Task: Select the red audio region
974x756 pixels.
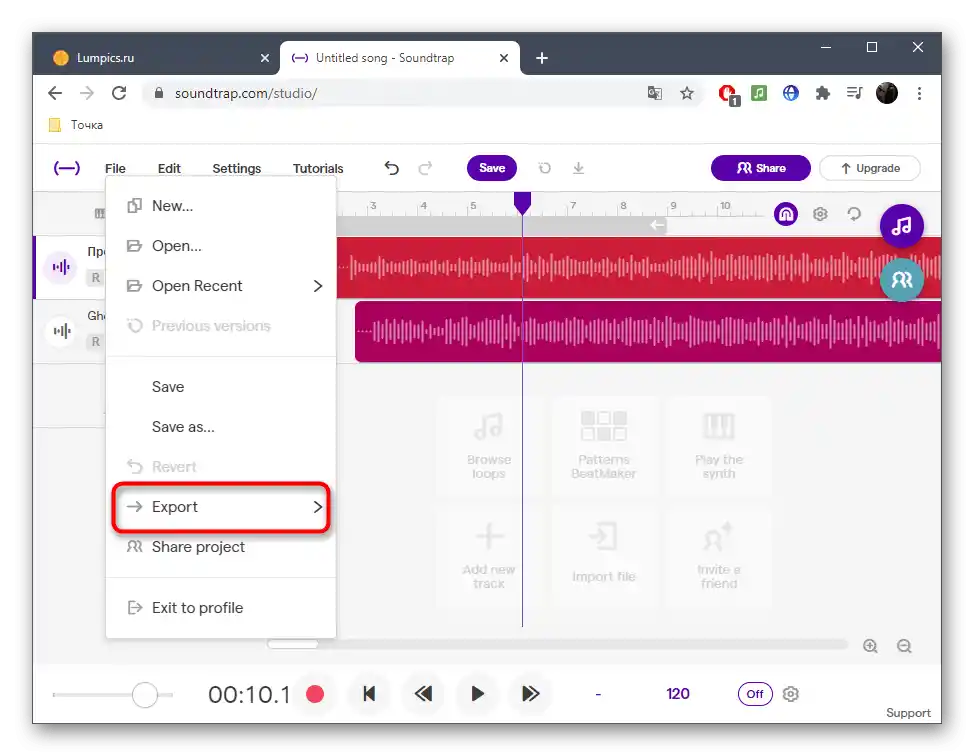Action: pyautogui.click(x=639, y=268)
